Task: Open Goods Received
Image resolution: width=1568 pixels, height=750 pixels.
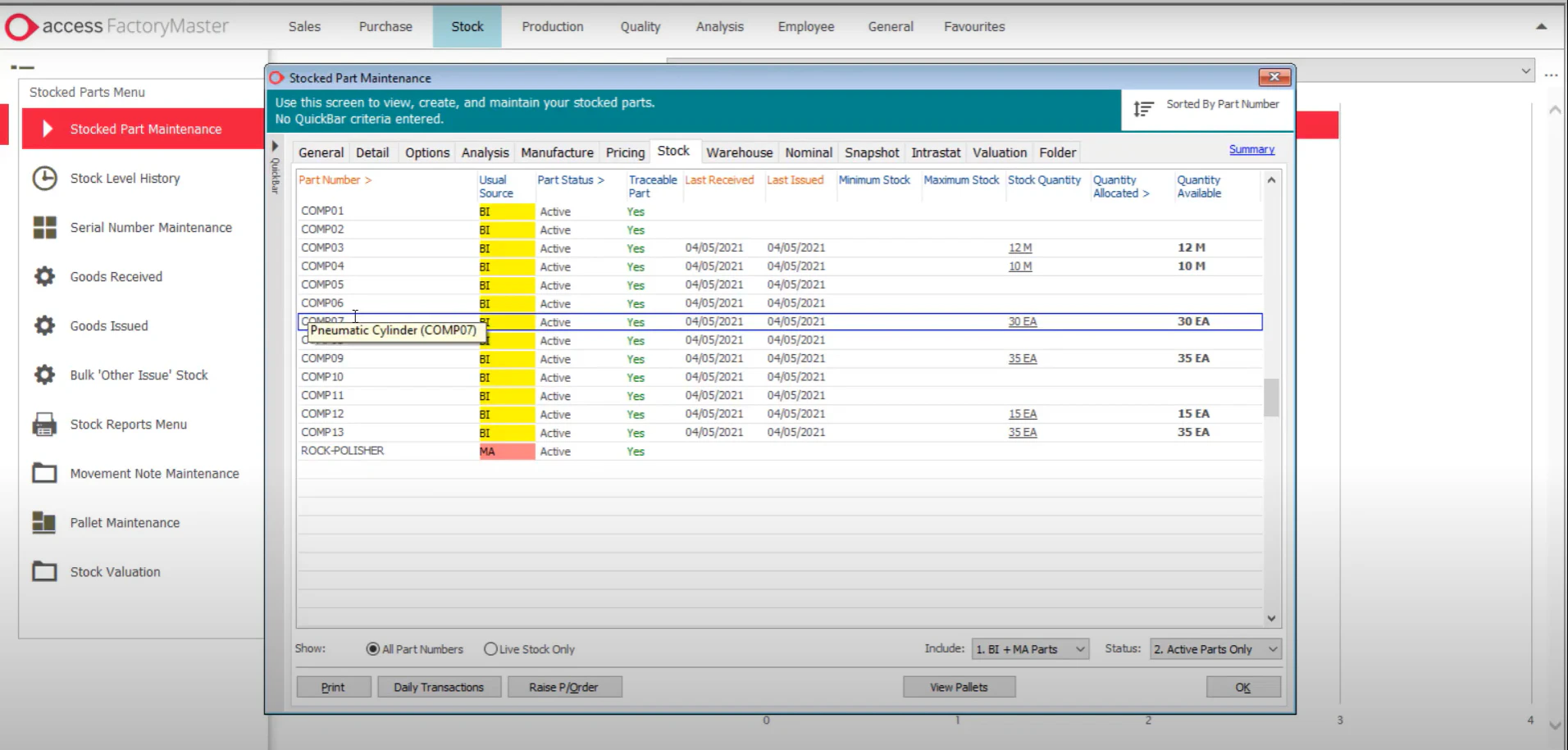Action: coord(116,276)
